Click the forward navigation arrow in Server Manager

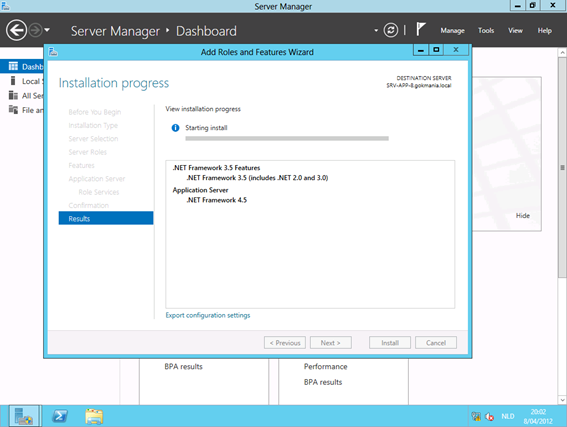coord(35,30)
